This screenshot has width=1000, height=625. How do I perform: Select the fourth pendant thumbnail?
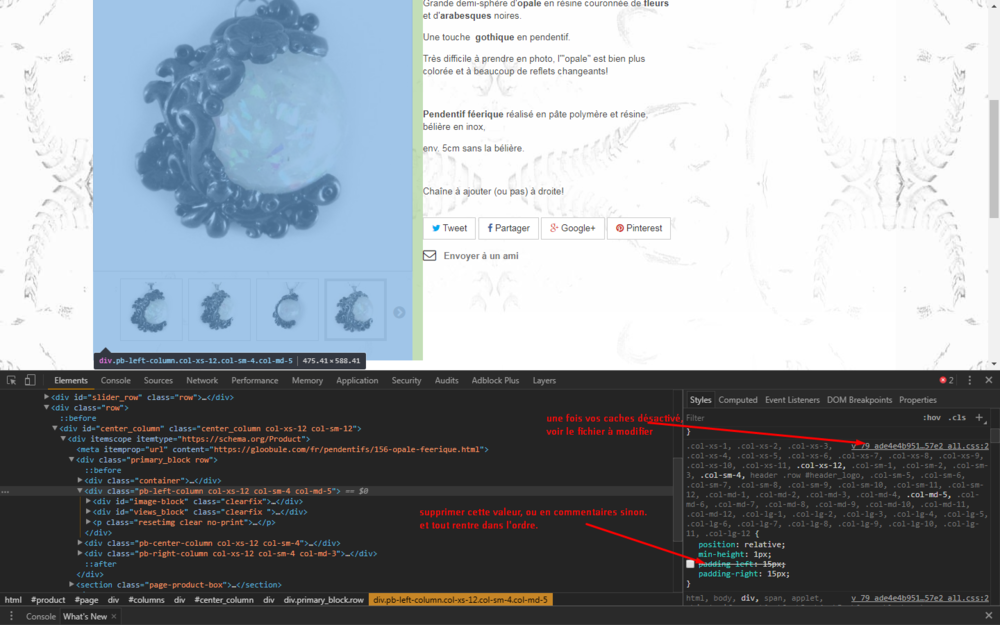tap(356, 310)
